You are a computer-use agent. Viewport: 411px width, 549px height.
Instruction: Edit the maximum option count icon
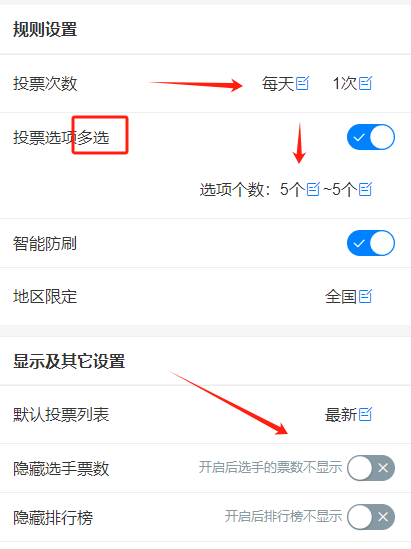pos(365,189)
